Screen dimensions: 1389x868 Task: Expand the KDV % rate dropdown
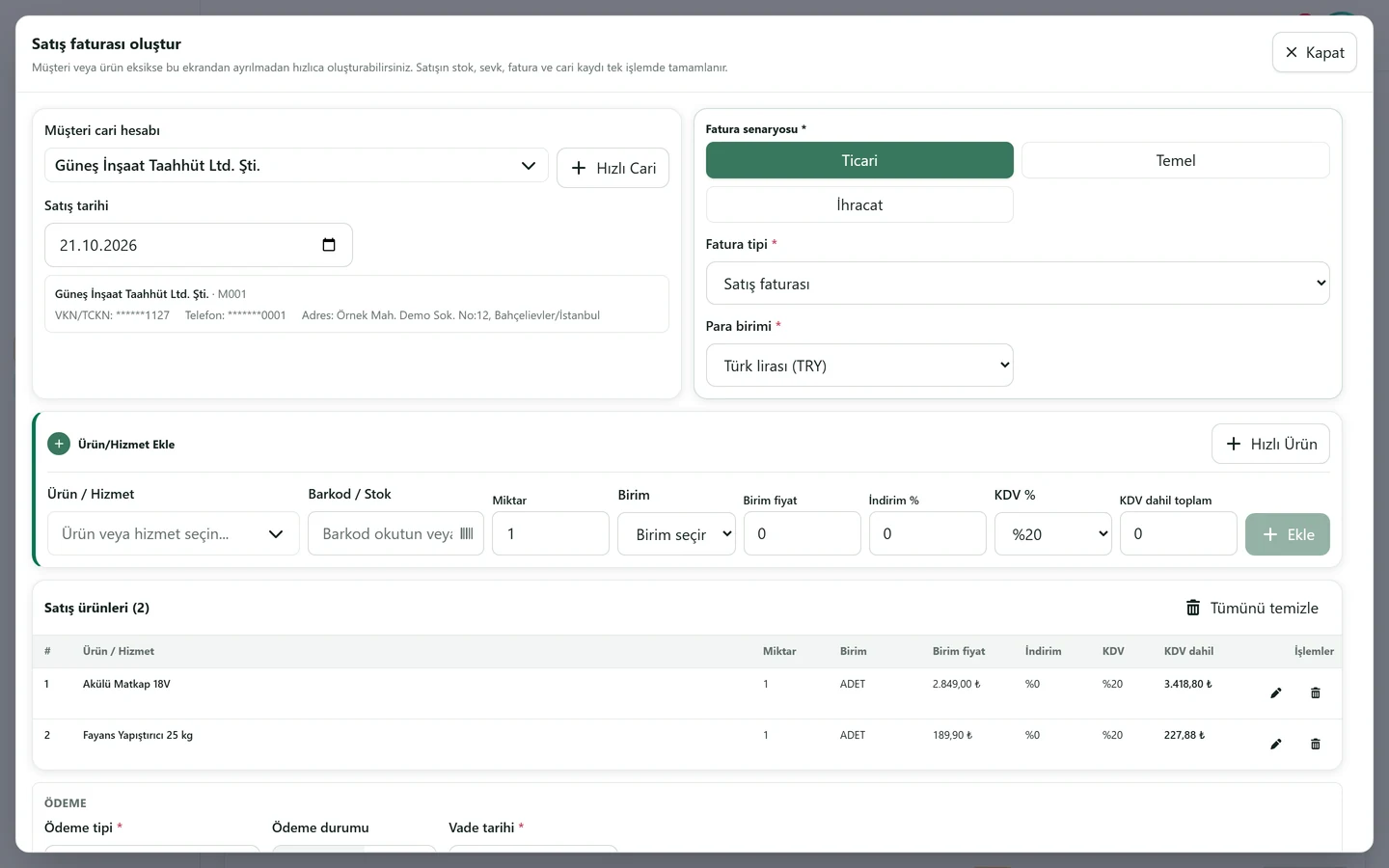tap(1053, 534)
